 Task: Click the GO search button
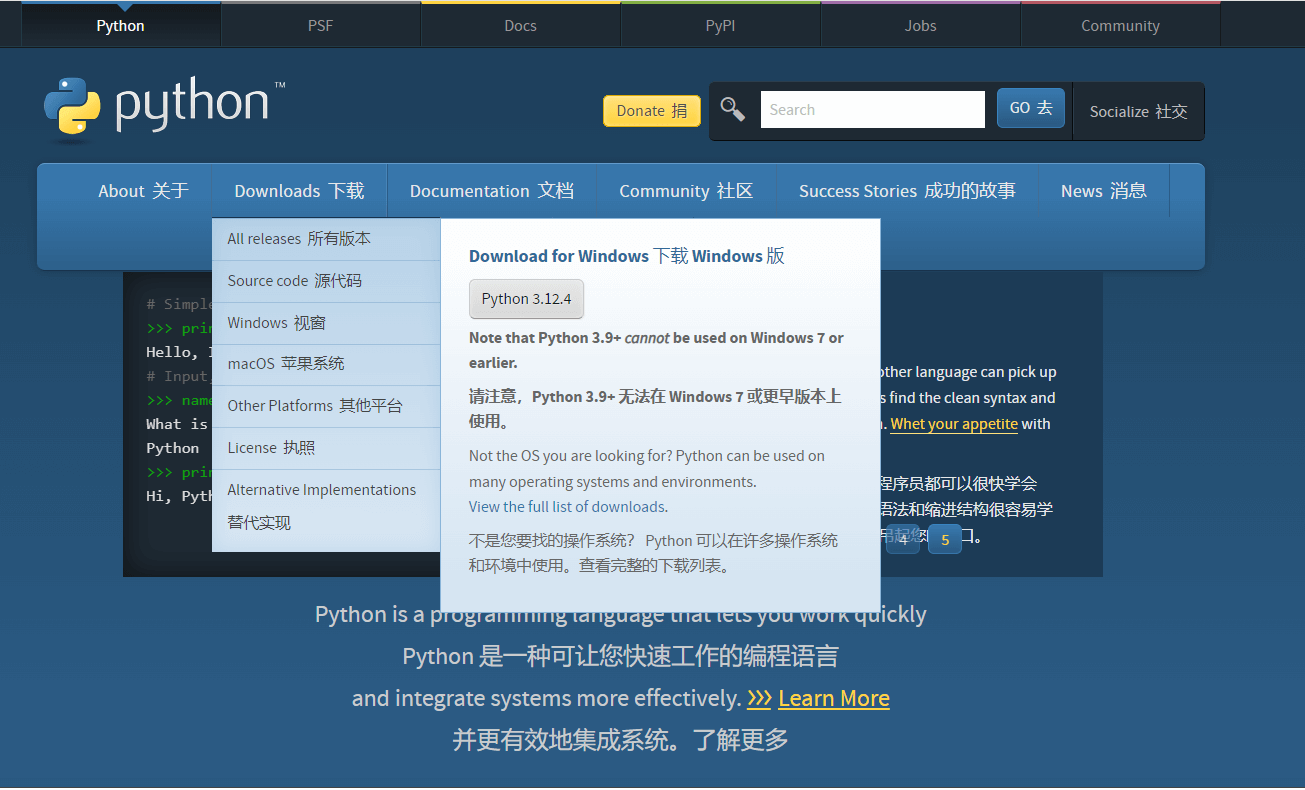tap(1031, 108)
